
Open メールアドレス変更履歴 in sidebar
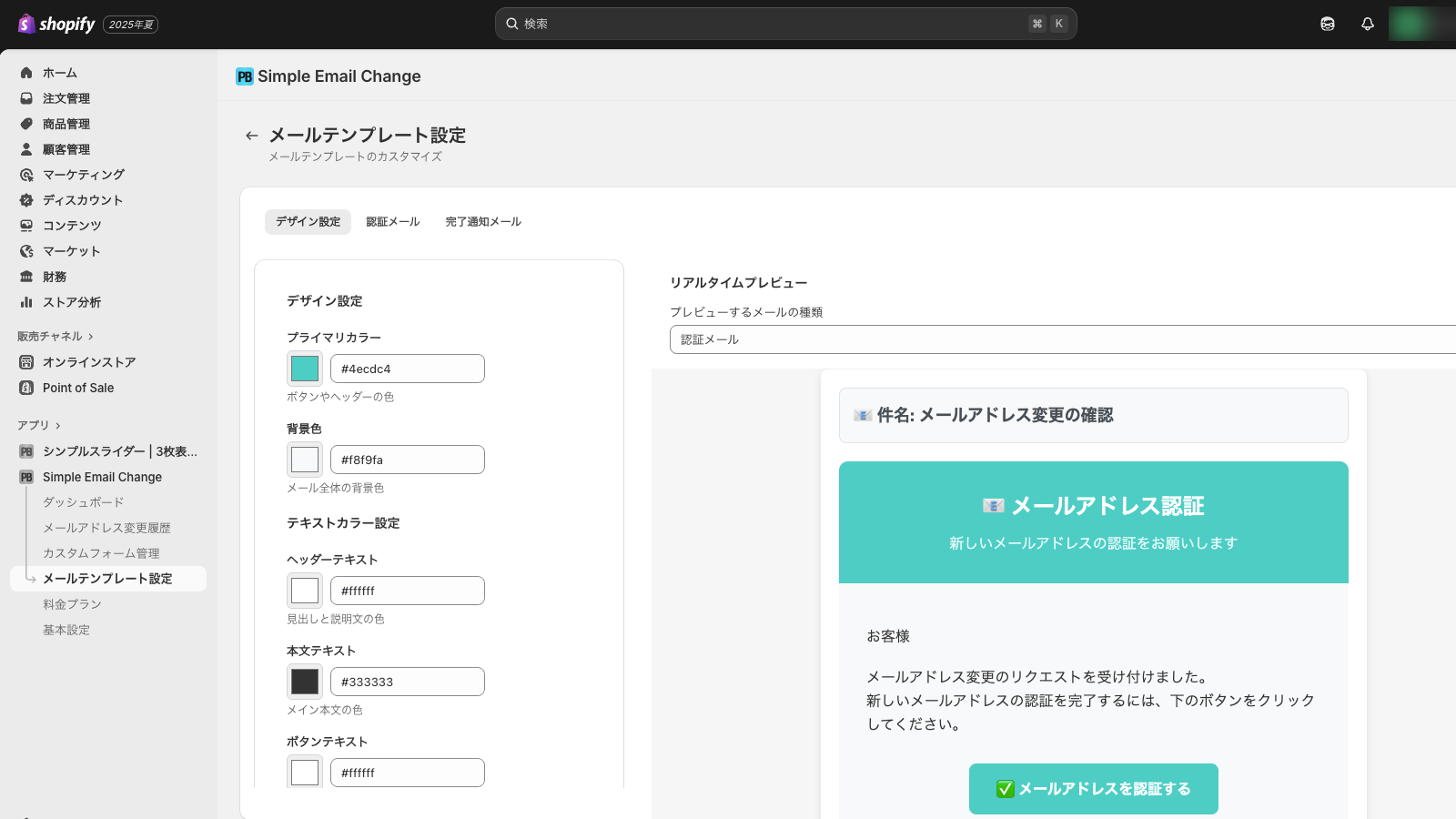pos(106,528)
